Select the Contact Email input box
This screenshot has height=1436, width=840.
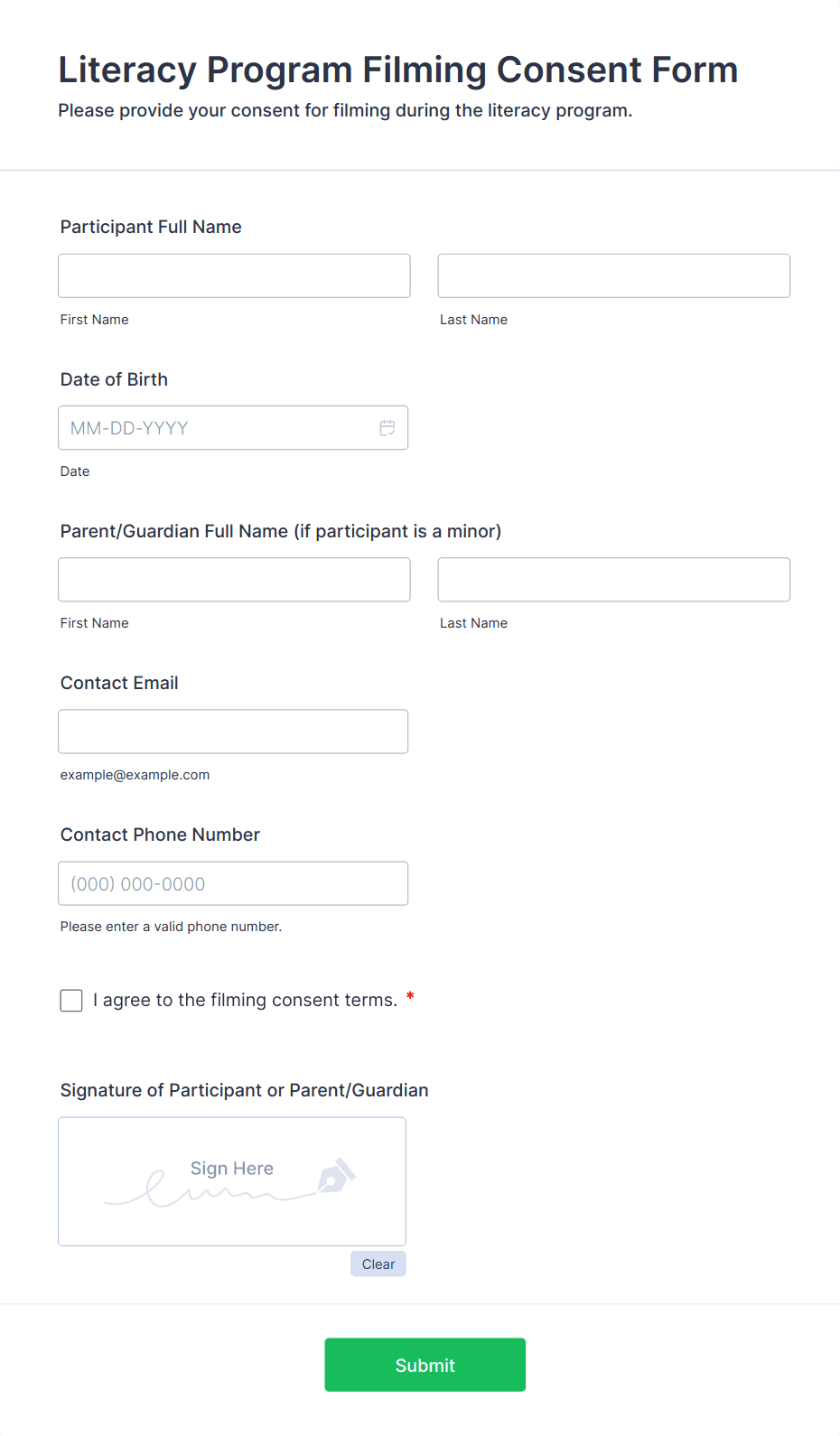click(233, 732)
